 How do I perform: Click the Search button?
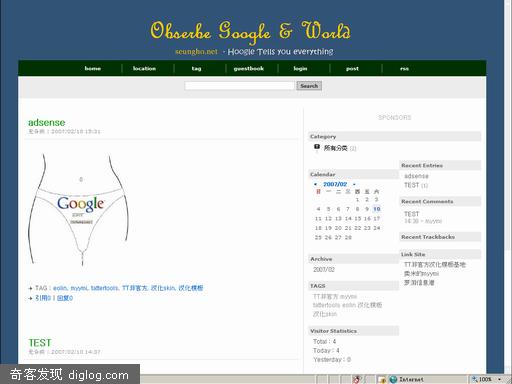pyautogui.click(x=309, y=86)
